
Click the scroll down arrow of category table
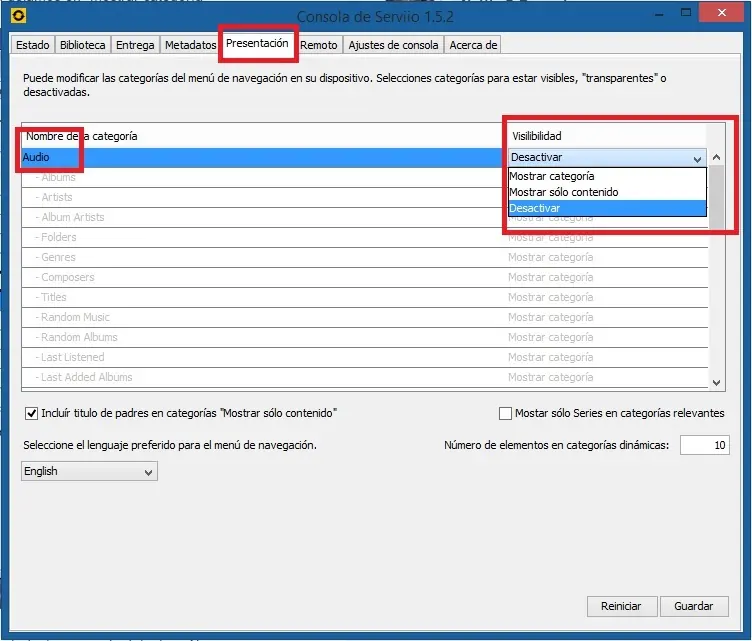coord(716,382)
